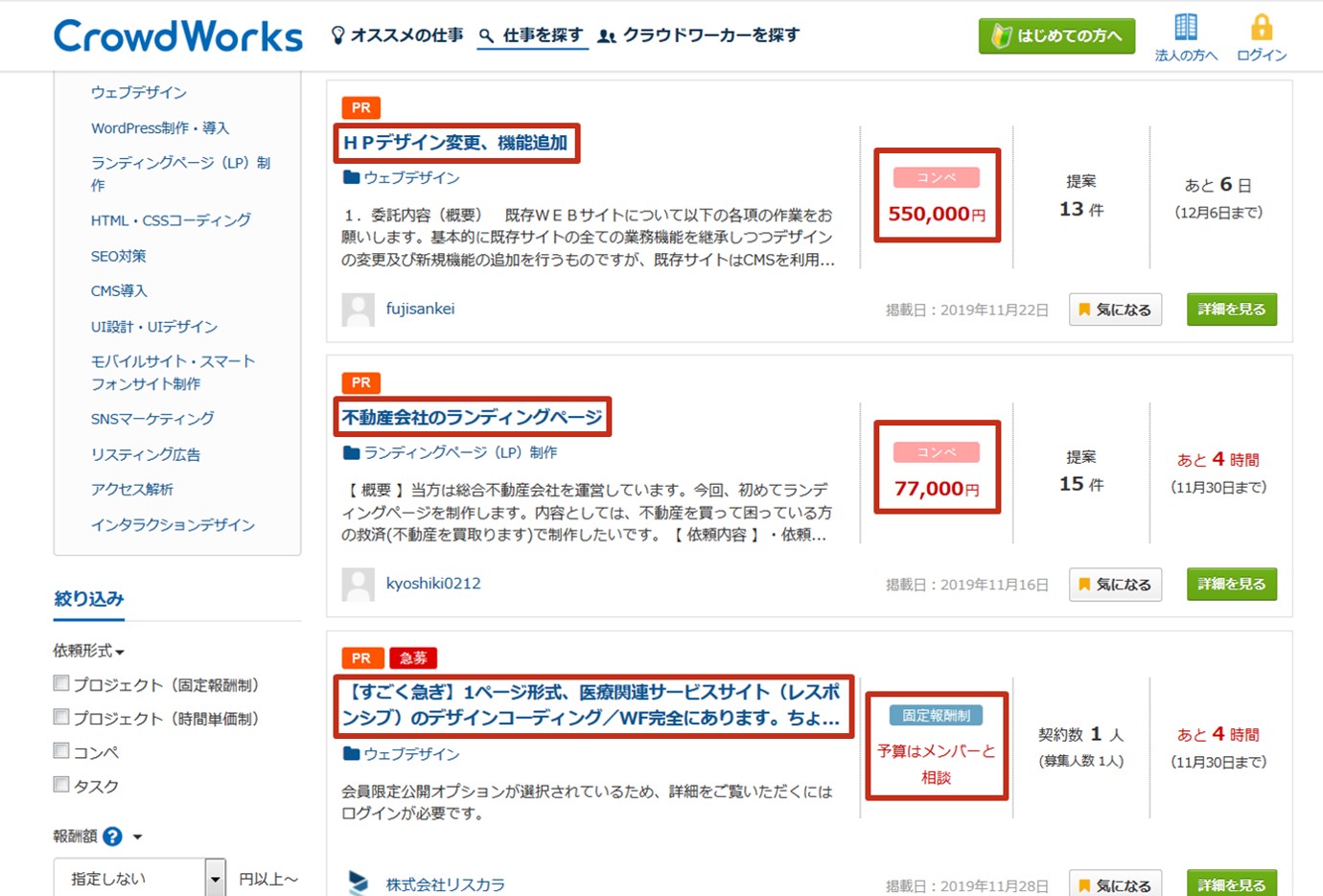This screenshot has width=1323, height=896.
Task: Check プロジェクト（時間単価制） filter
Action: [x=61, y=717]
